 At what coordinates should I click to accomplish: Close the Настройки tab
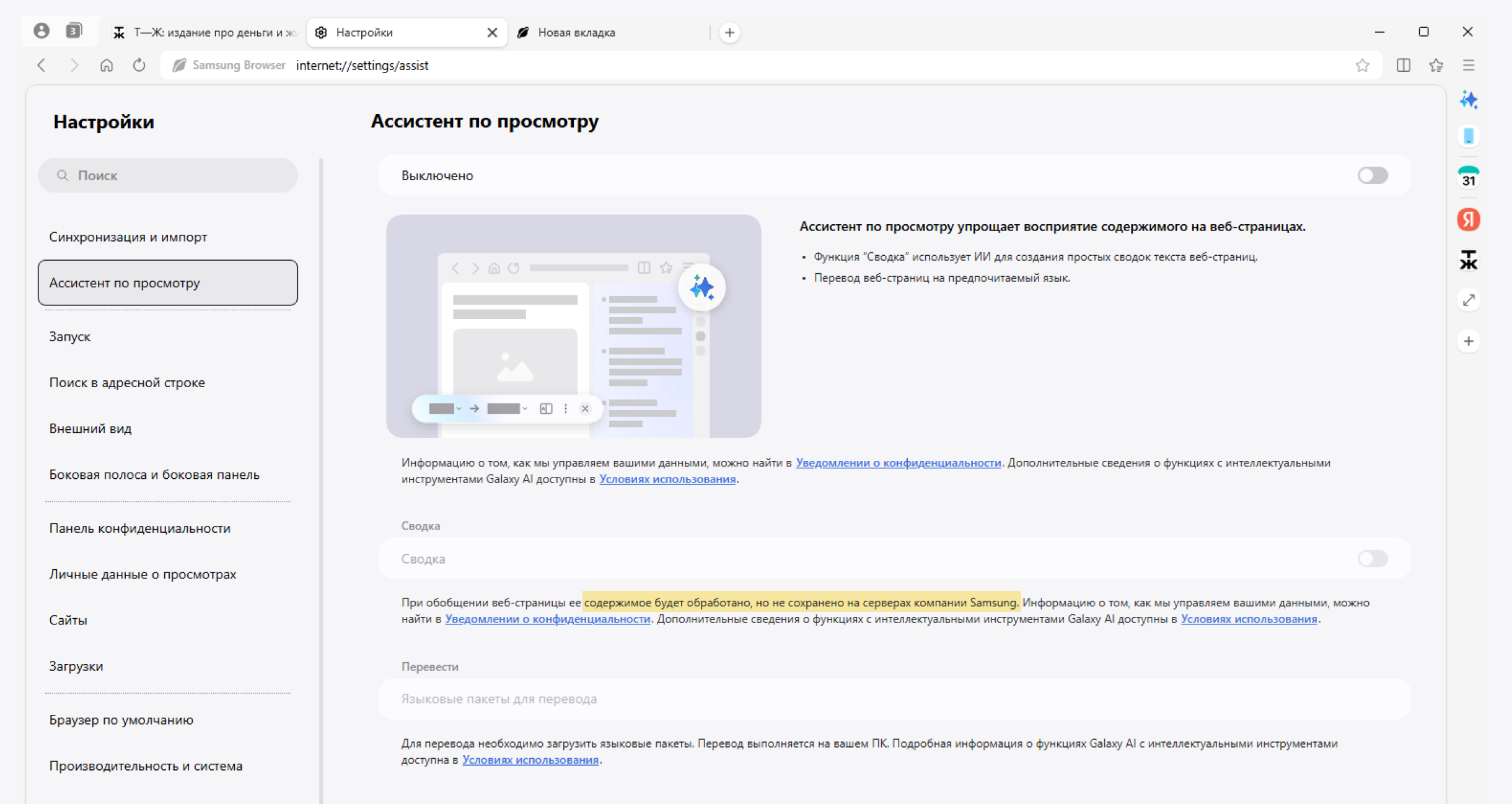point(492,32)
